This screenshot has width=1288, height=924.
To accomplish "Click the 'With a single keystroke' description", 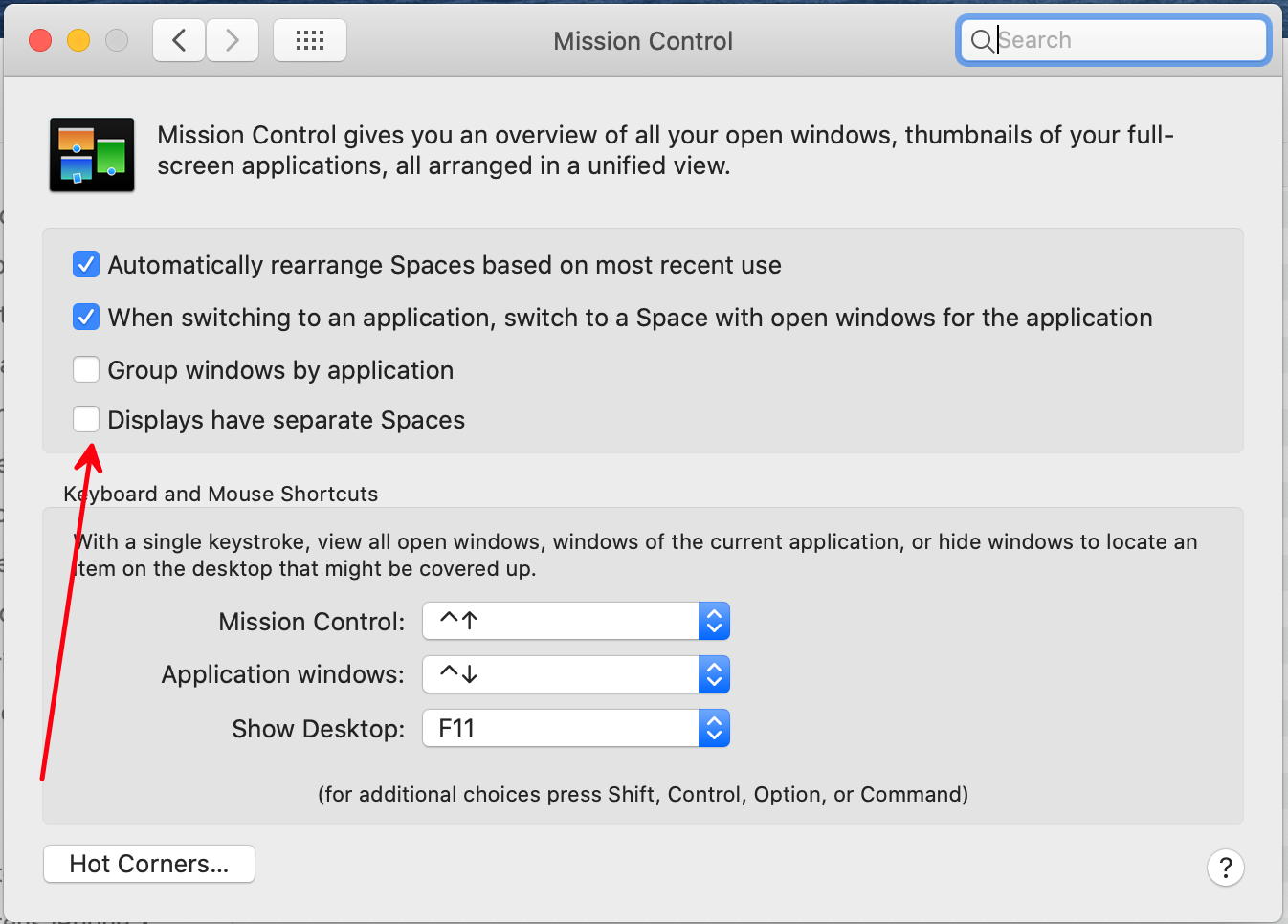I will coord(635,555).
